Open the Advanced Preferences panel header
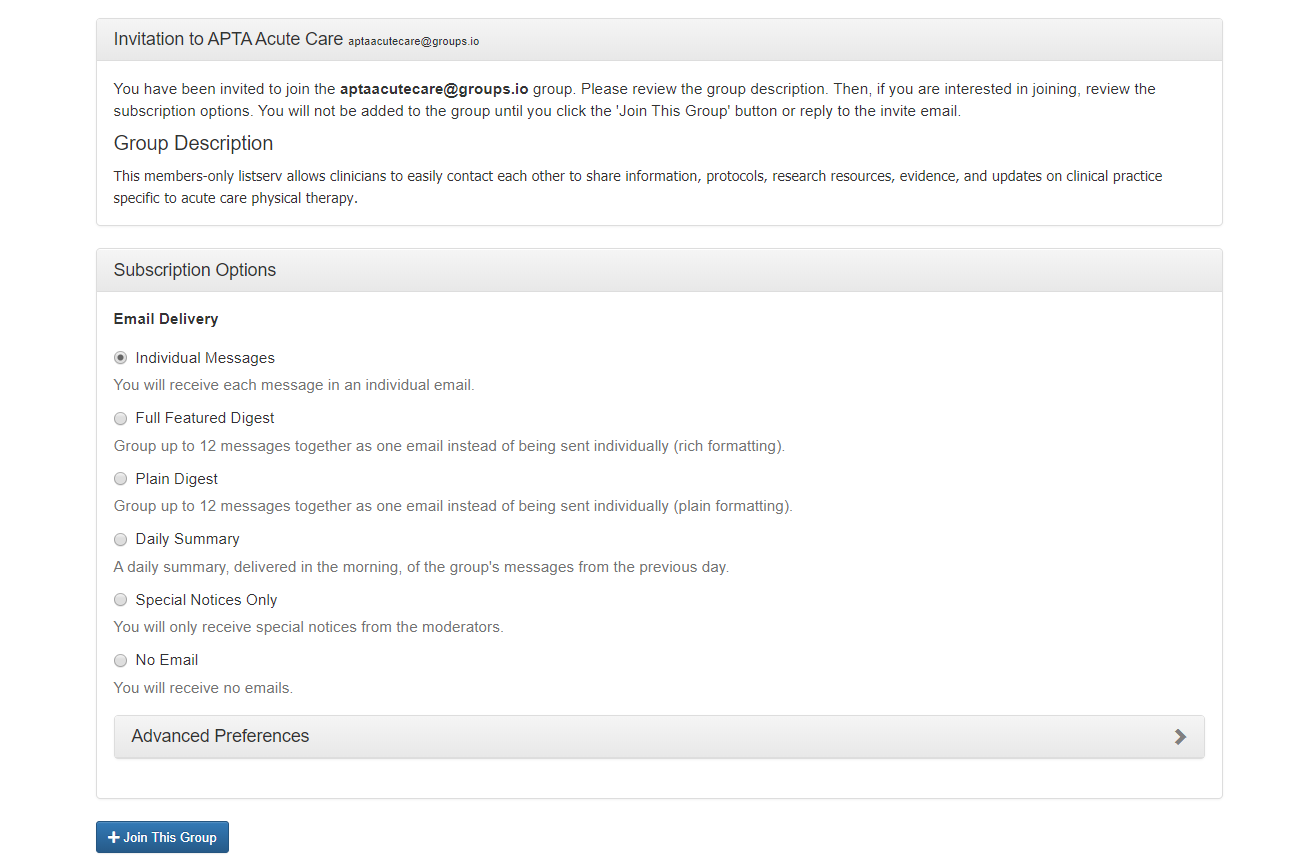This screenshot has width=1313, height=862. pyautogui.click(x=659, y=736)
